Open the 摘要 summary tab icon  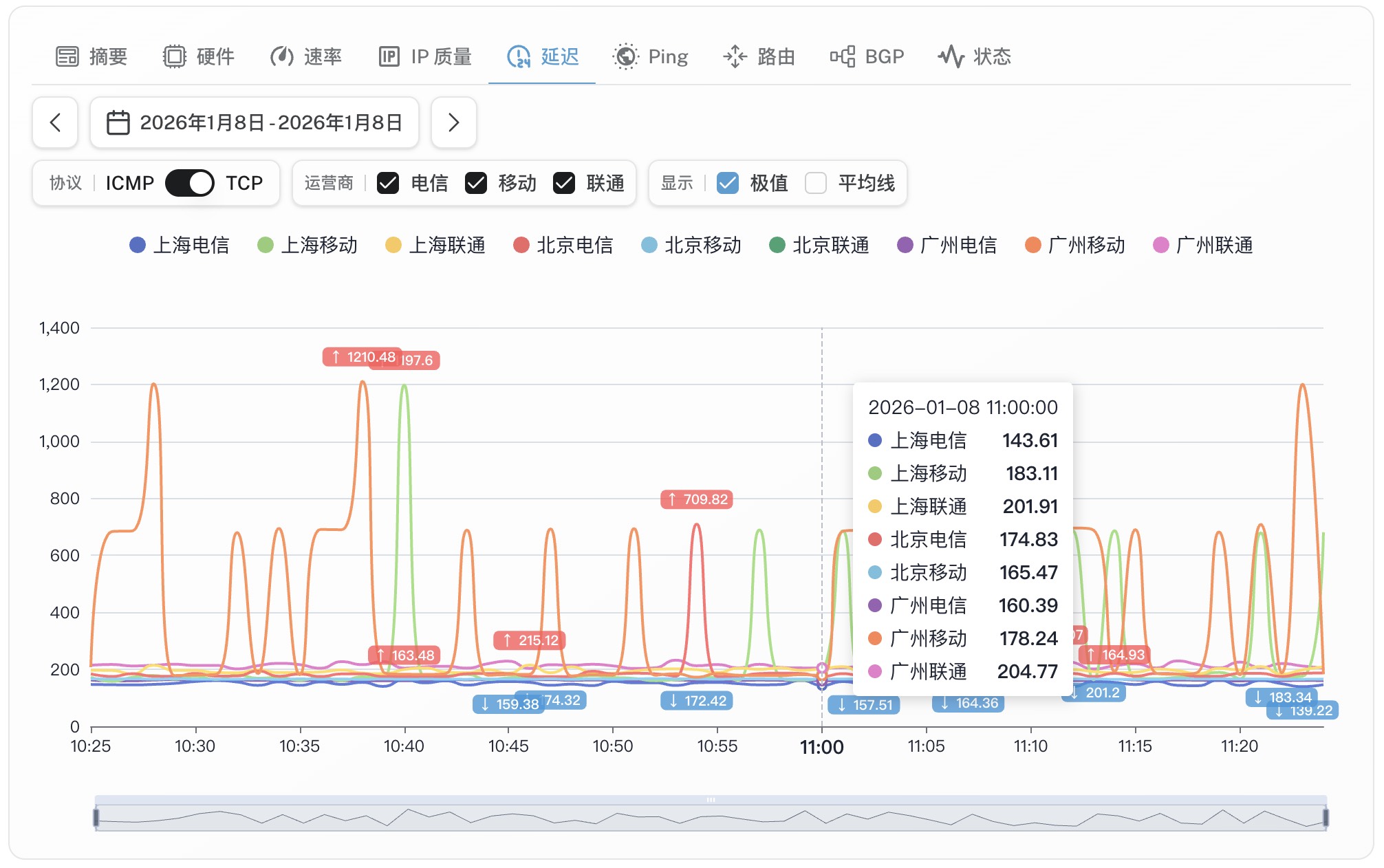pyautogui.click(x=68, y=56)
